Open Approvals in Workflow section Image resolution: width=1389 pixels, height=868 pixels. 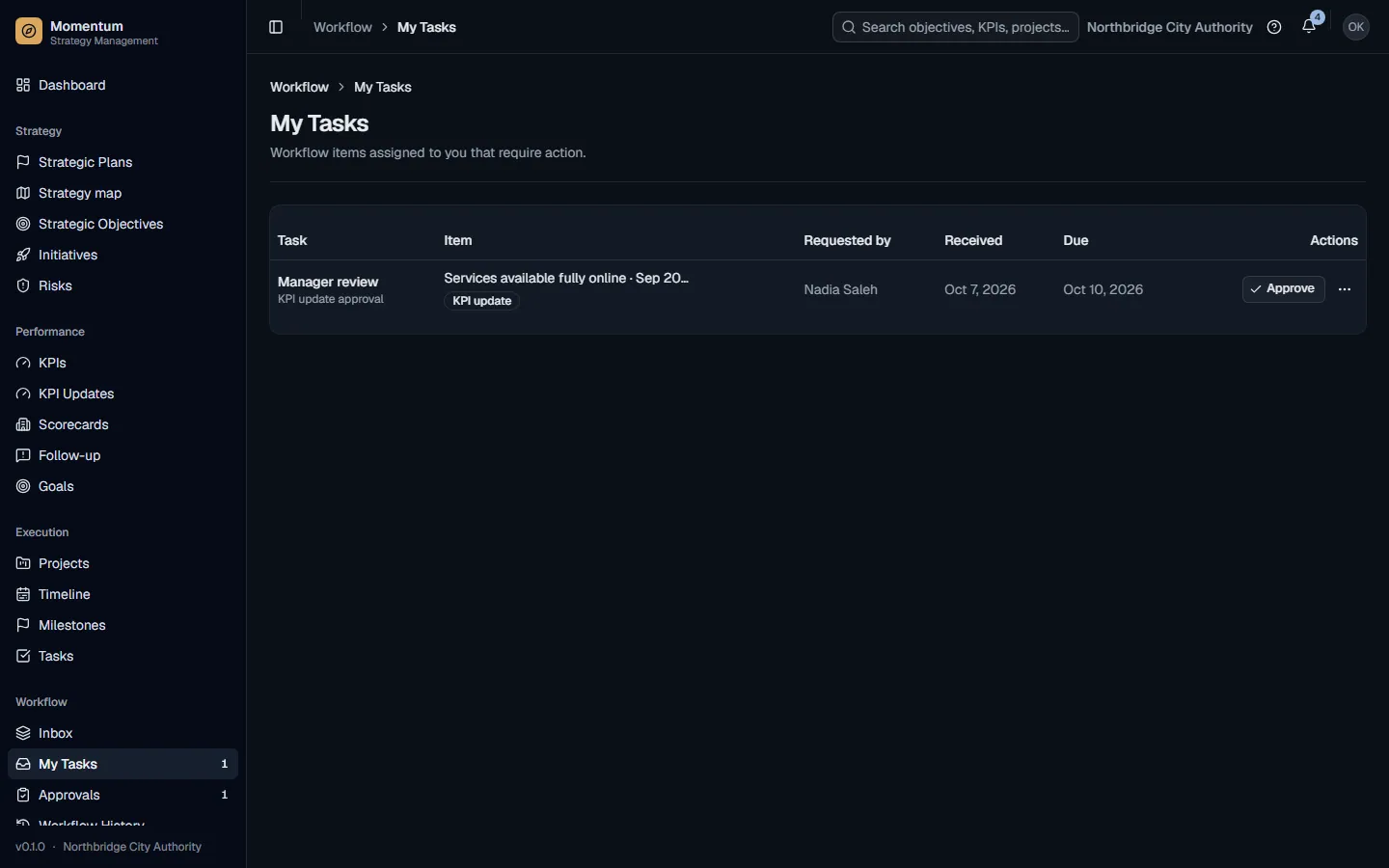123,795
